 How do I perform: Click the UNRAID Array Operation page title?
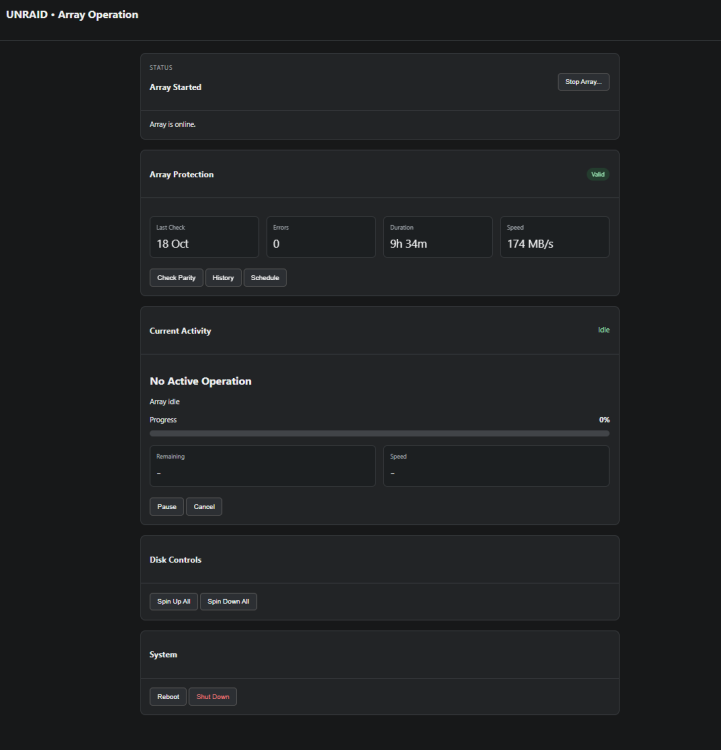[x=72, y=15]
